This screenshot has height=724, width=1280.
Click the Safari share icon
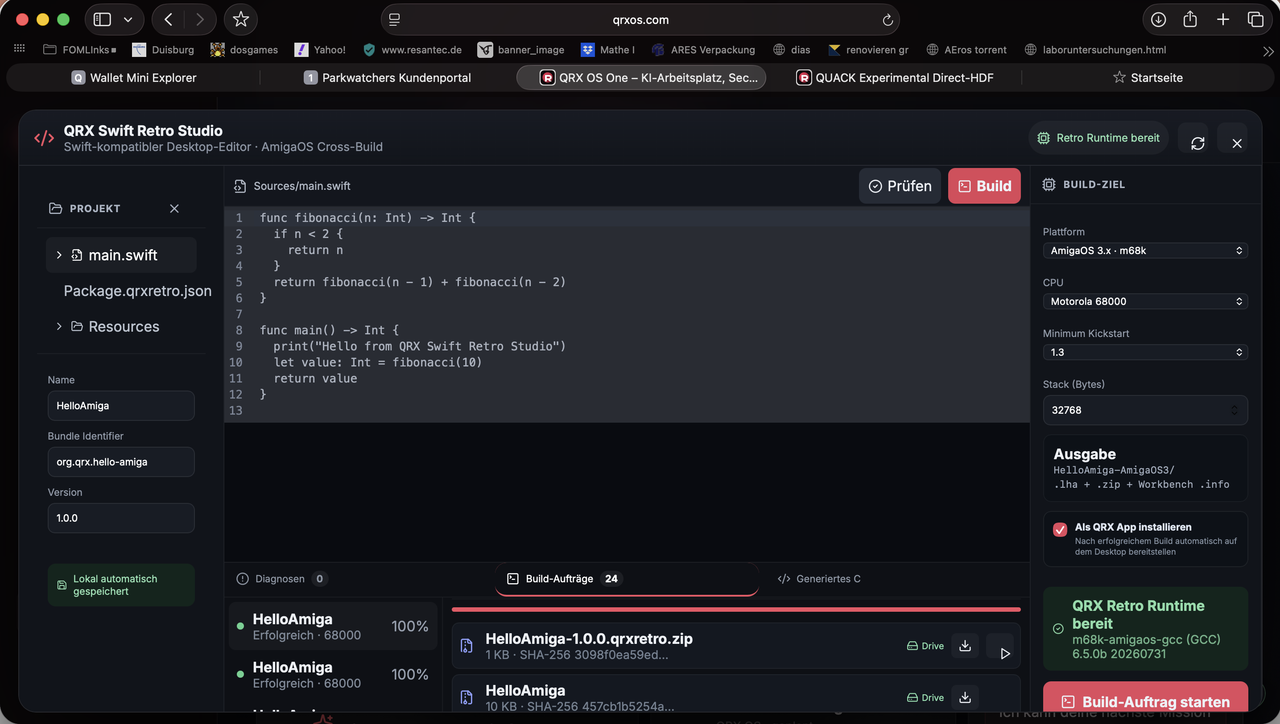[x=1190, y=19]
